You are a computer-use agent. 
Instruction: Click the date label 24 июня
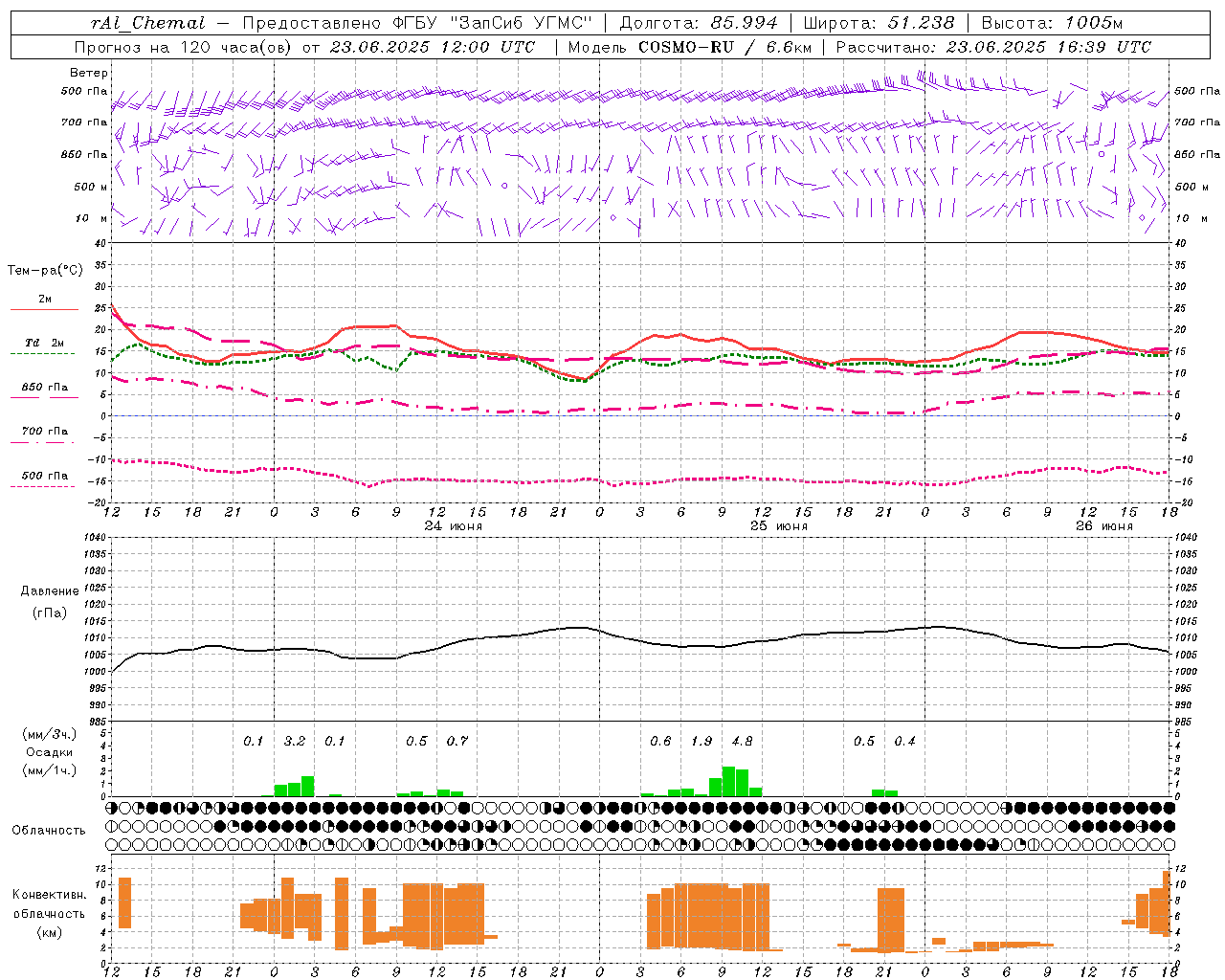coord(454,526)
